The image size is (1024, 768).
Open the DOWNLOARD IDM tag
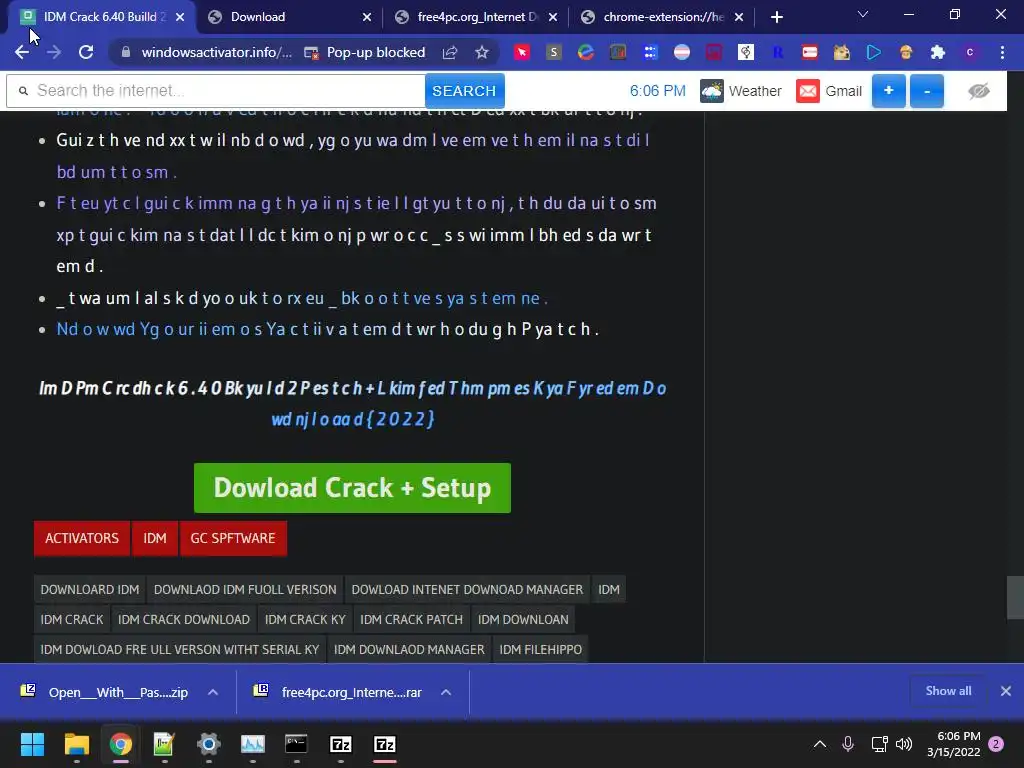click(x=90, y=590)
